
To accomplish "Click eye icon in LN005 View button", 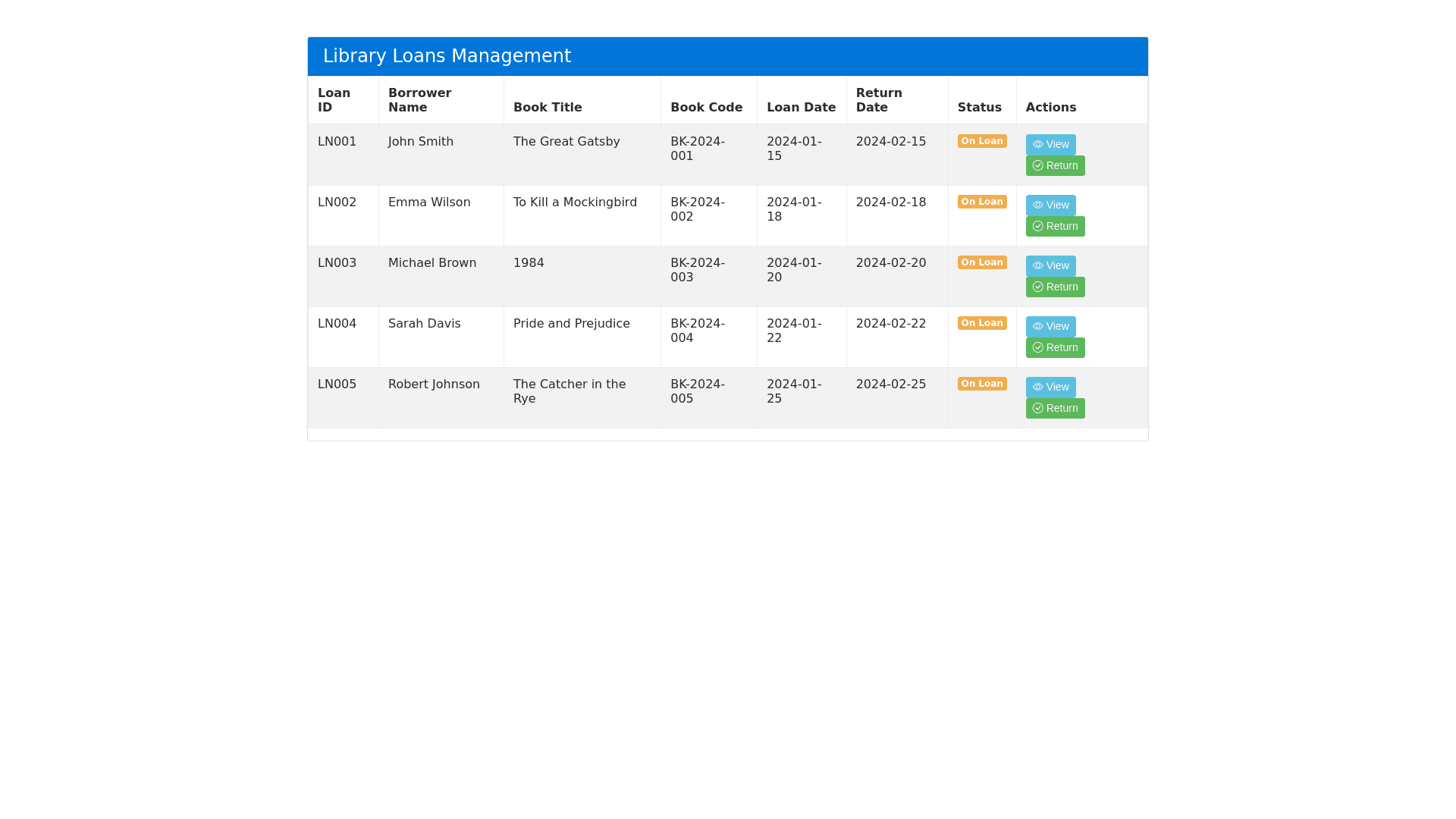I will click(x=1037, y=387).
